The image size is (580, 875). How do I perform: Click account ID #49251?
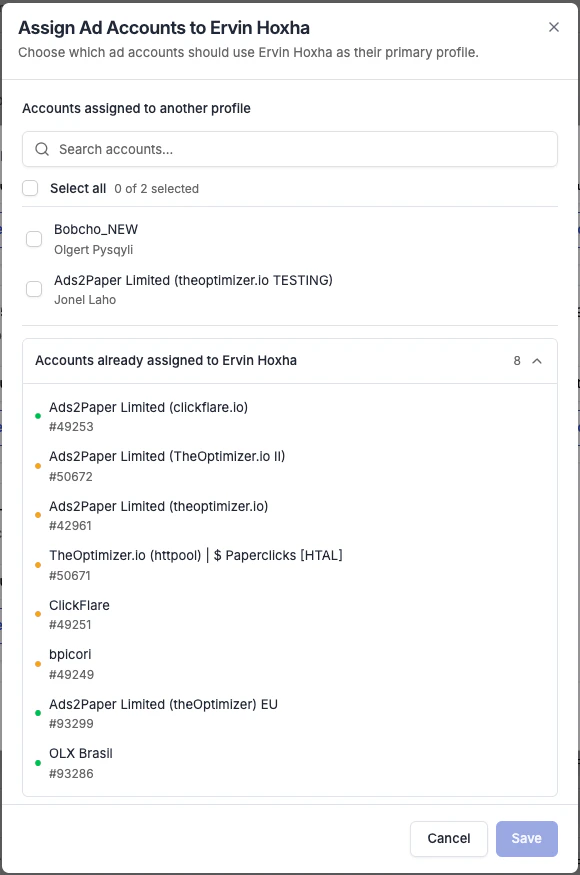(x=70, y=624)
